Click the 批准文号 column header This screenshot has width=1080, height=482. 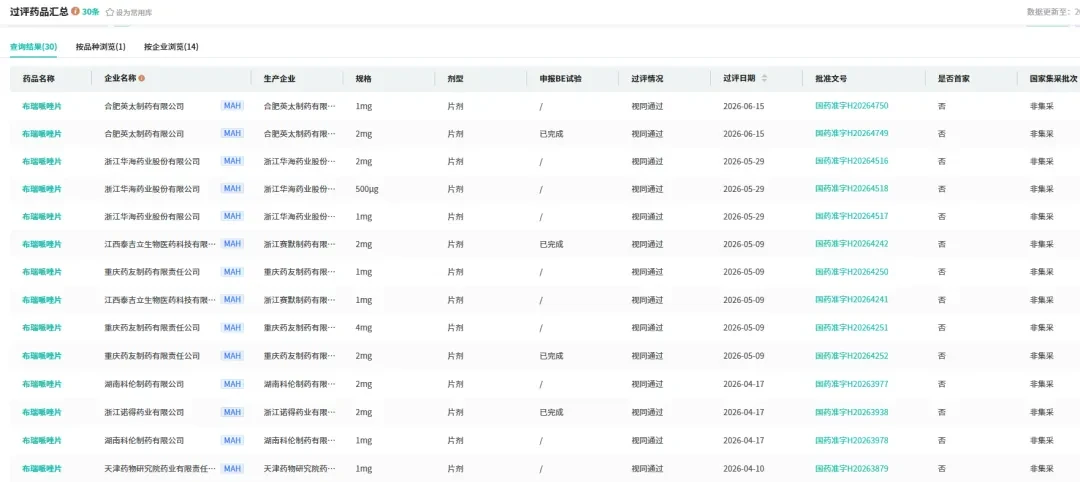(831, 78)
